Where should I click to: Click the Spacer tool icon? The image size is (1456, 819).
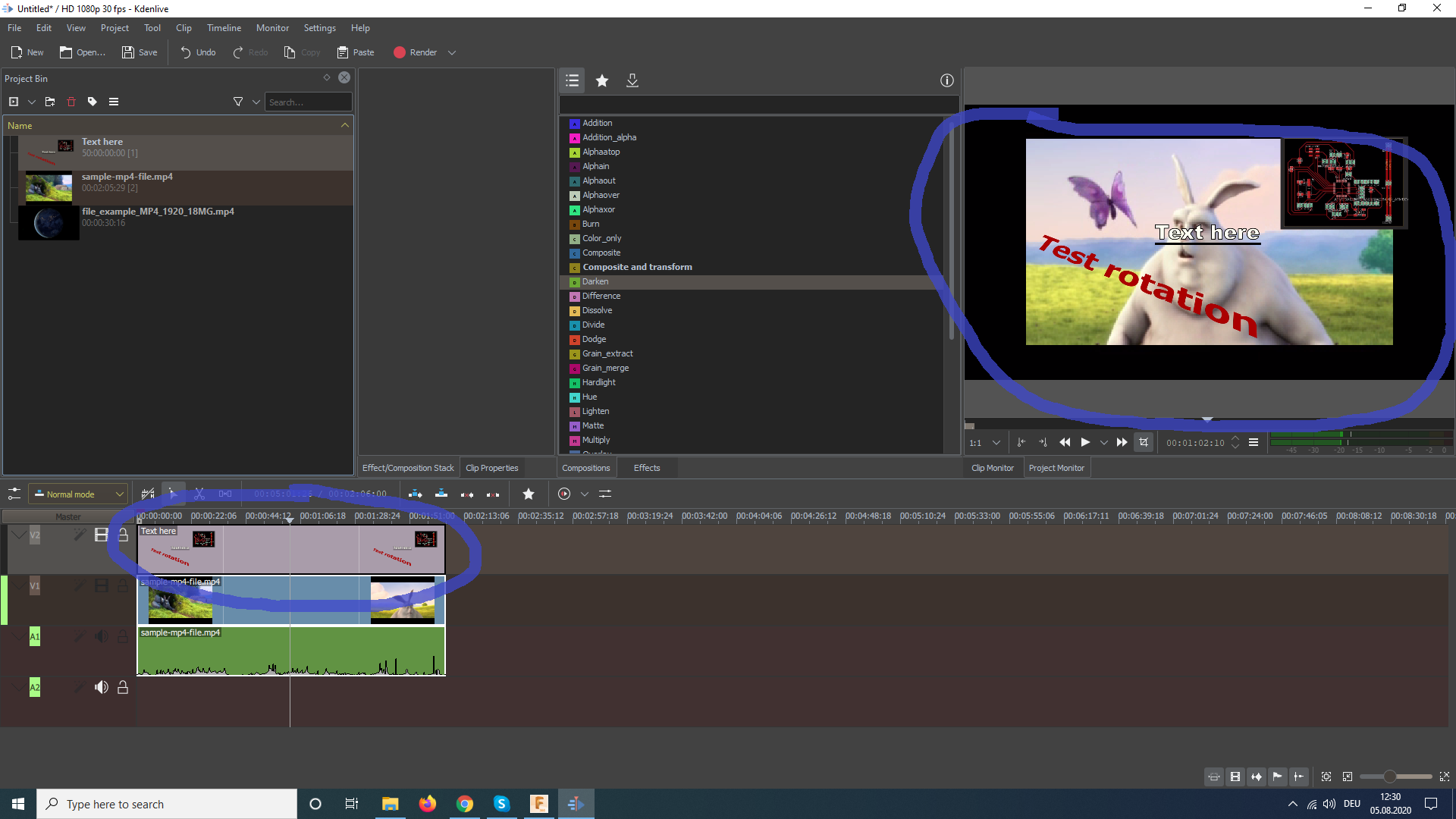[225, 494]
